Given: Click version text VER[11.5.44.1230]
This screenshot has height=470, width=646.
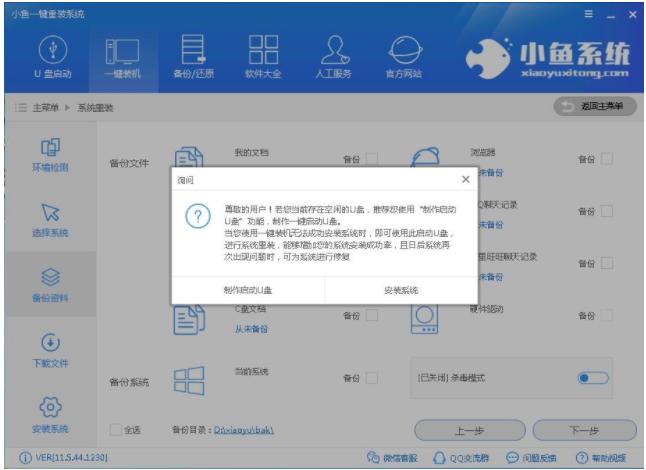Looking at the screenshot, I should (72, 458).
